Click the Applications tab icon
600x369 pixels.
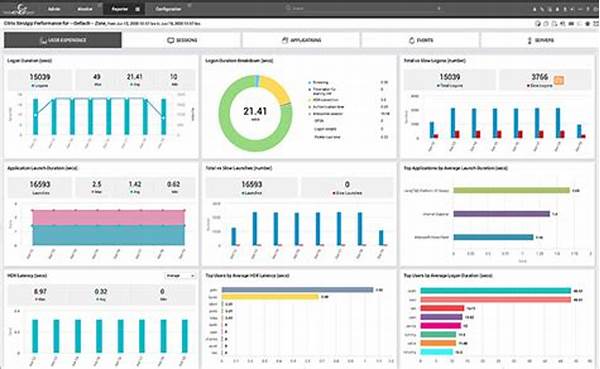(x=285, y=40)
